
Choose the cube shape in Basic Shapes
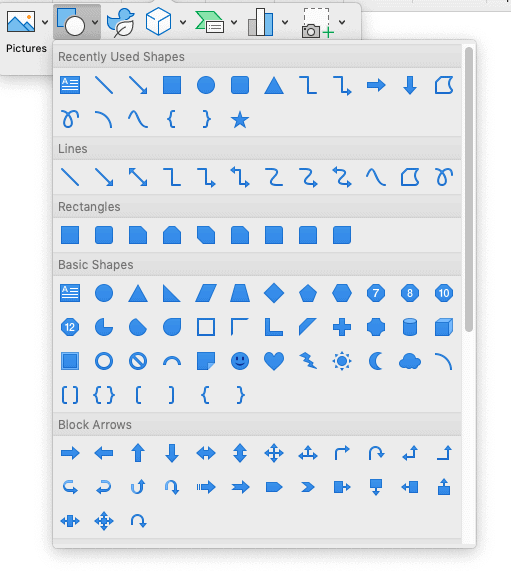444,327
